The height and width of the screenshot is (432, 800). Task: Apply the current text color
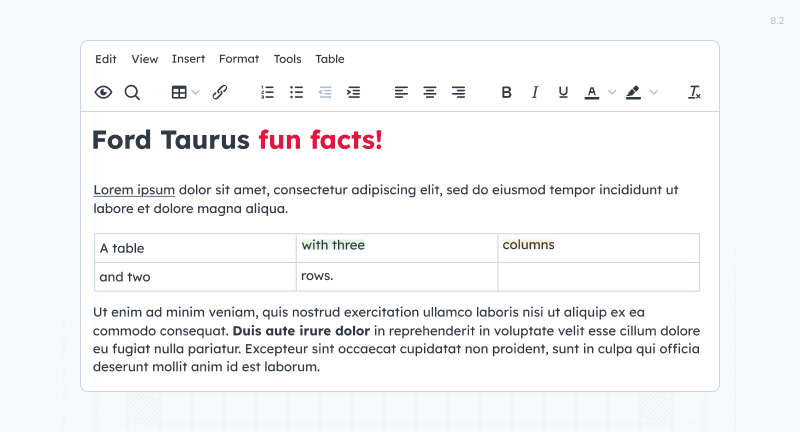point(592,92)
